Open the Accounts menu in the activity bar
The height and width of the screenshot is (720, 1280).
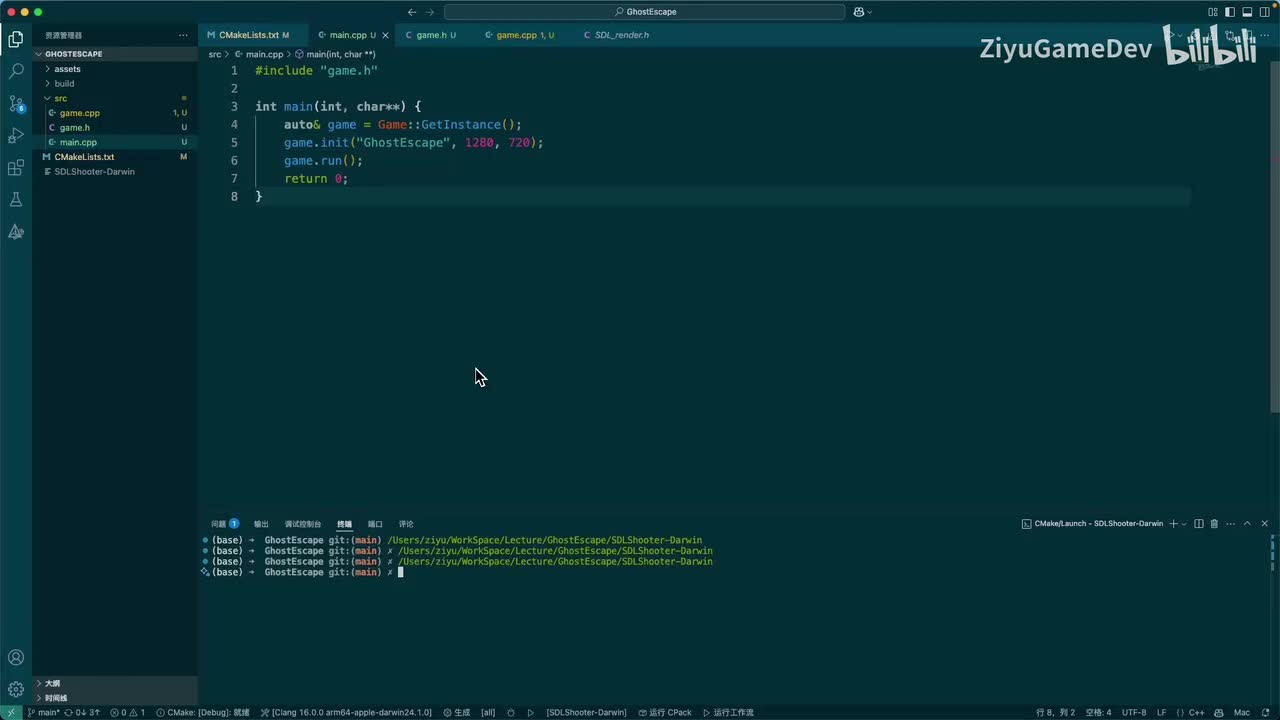click(16, 658)
